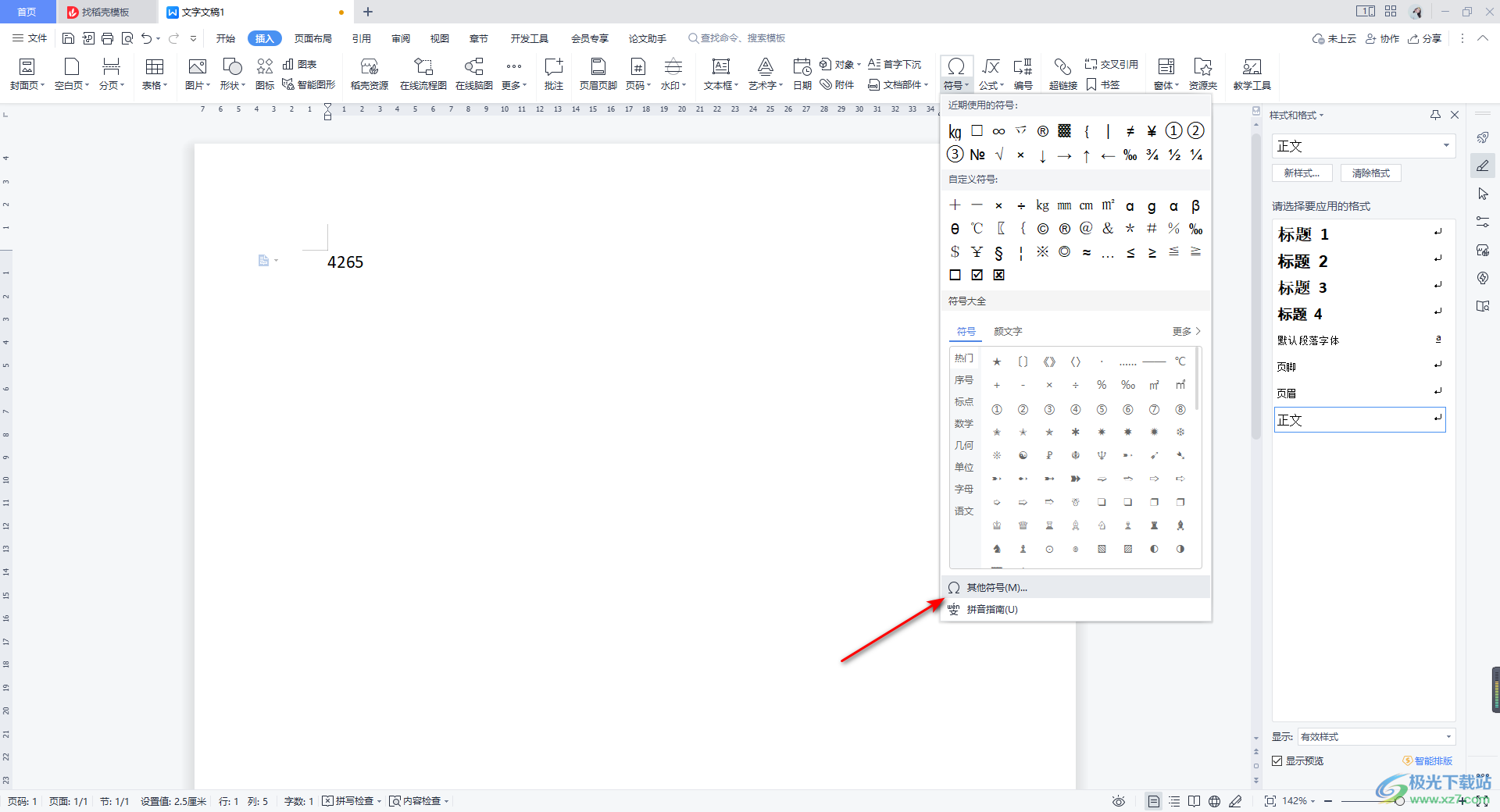This screenshot has height=812, width=1500.
Task: Insert Cross Reference (交叉引用)
Action: (x=1111, y=64)
